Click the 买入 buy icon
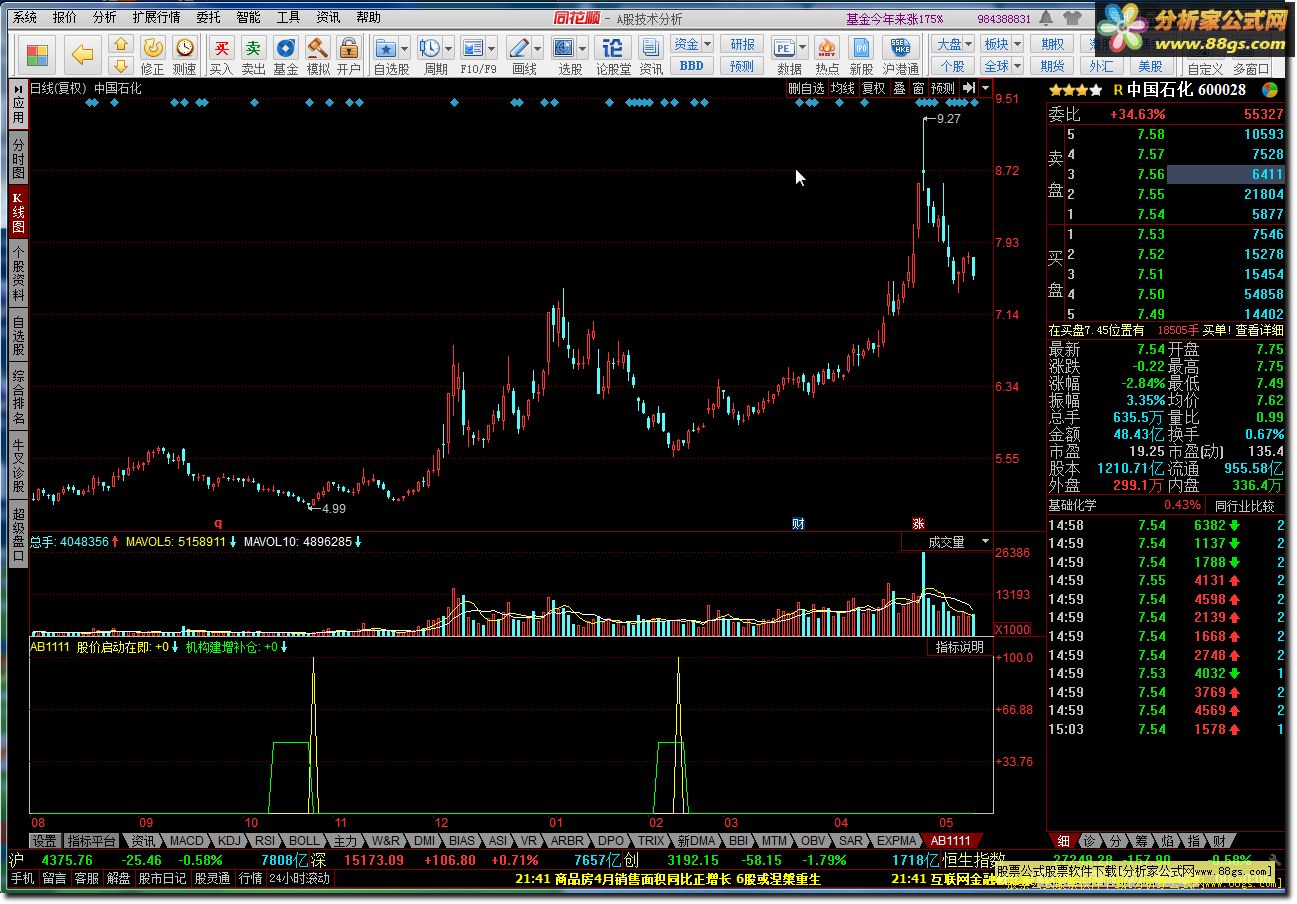Viewport: 1297px width, 904px height. point(221,56)
